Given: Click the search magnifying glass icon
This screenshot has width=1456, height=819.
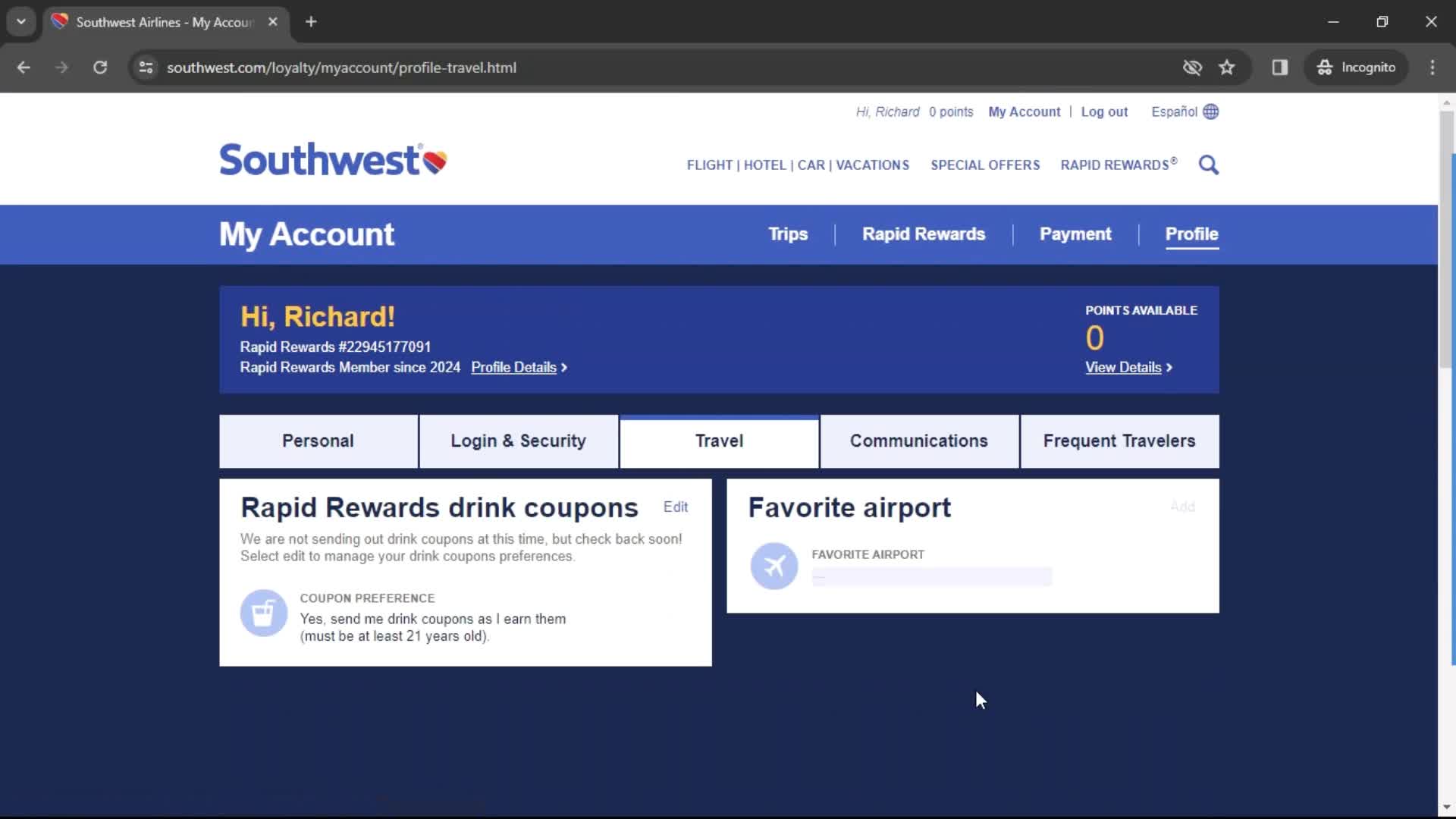Looking at the screenshot, I should [1209, 165].
